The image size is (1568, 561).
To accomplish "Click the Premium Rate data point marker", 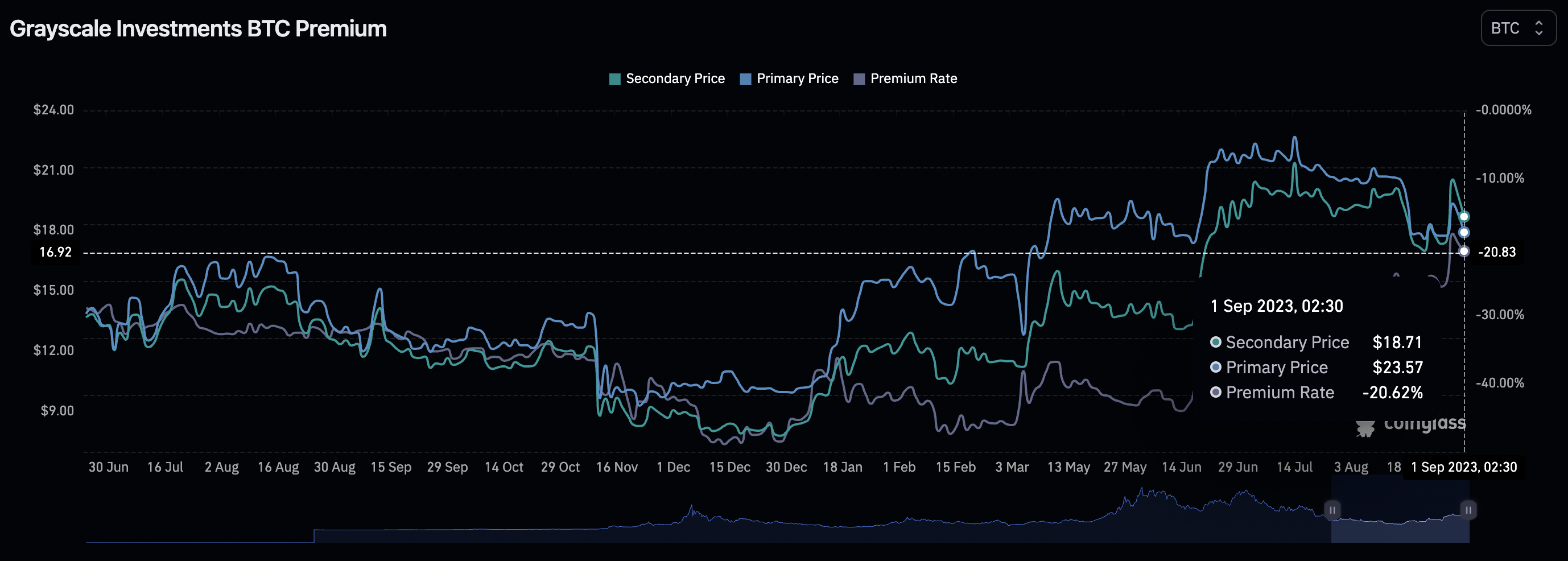I will (x=1464, y=251).
